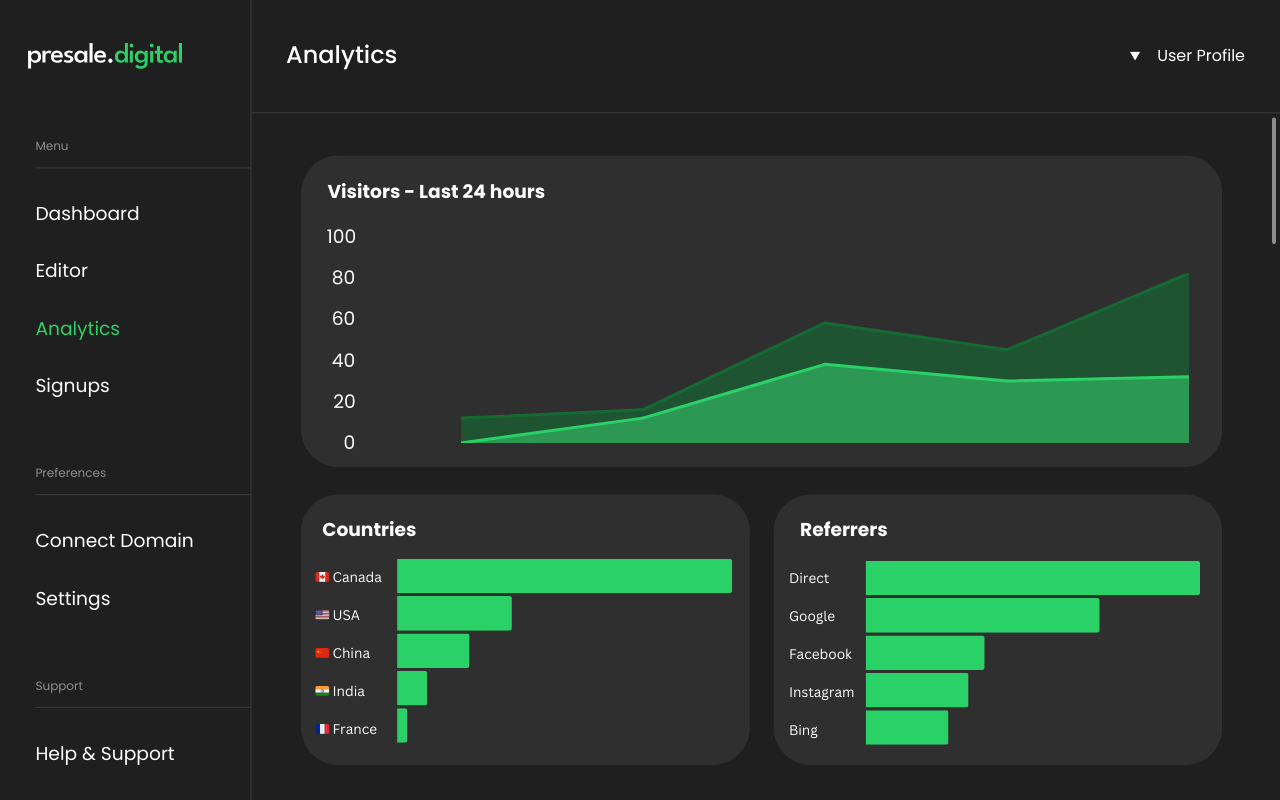Click the Canada bar in Countries chart
Image resolution: width=1280 pixels, height=800 pixels.
(564, 576)
